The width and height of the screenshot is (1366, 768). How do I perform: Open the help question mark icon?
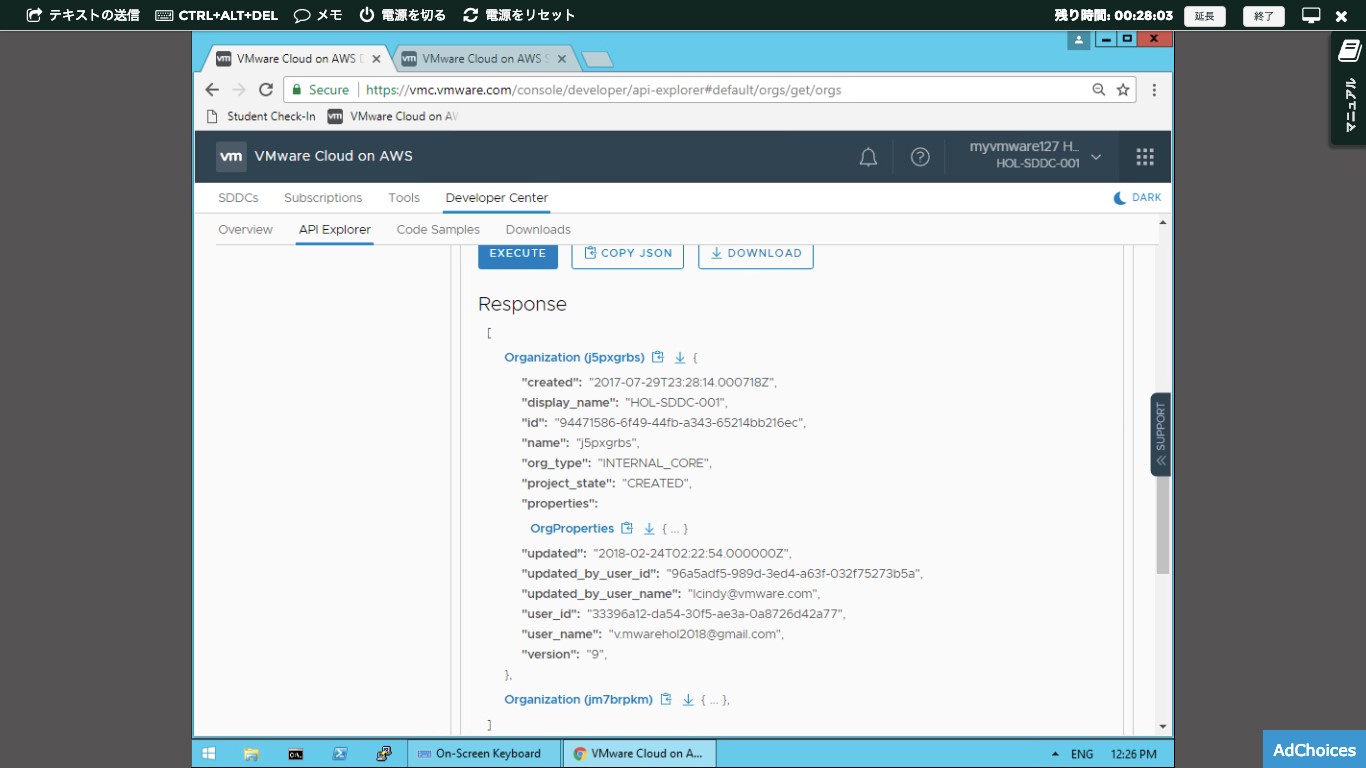pyautogui.click(x=920, y=157)
